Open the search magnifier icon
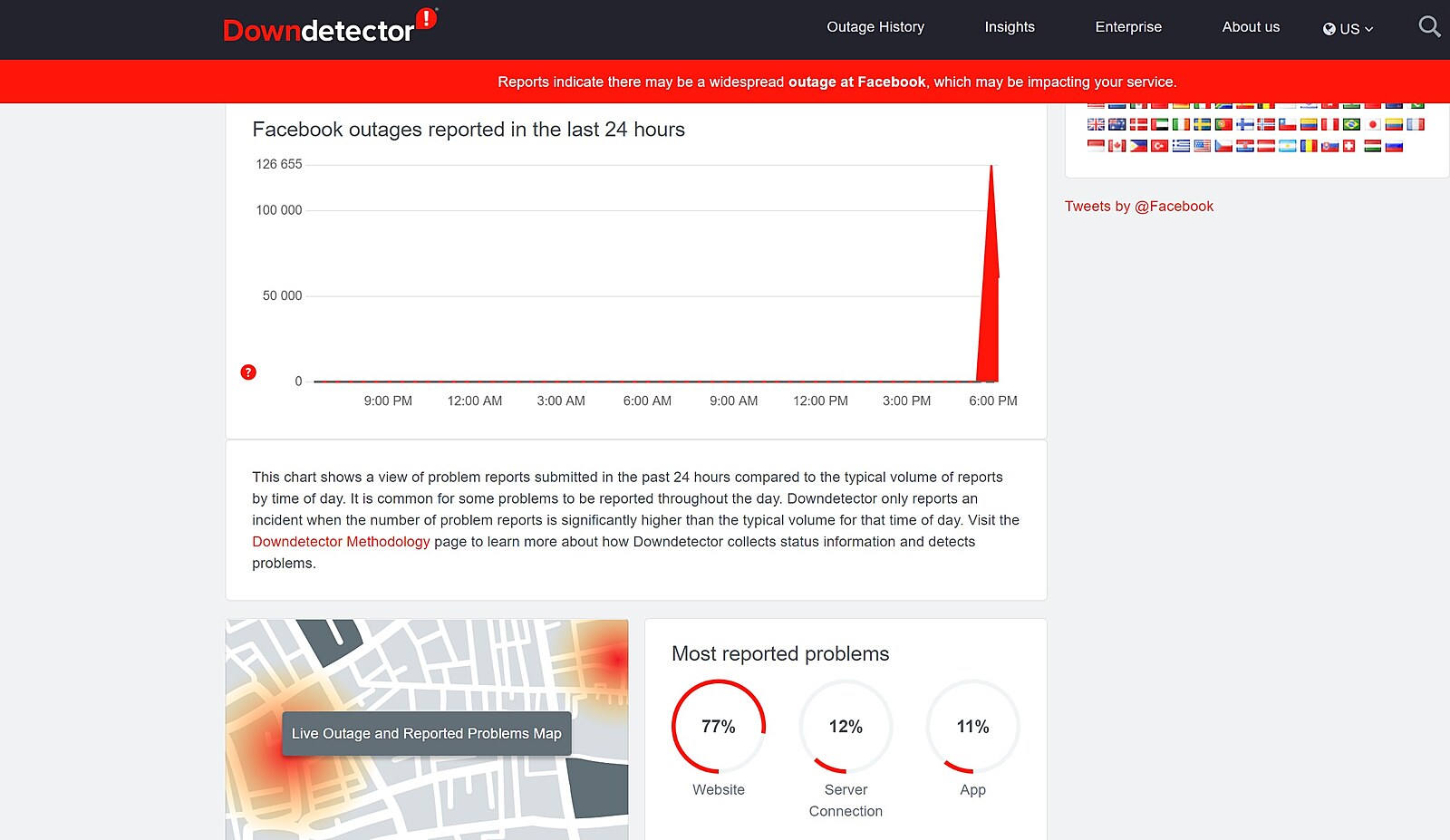This screenshot has height=840, width=1450. [1429, 27]
